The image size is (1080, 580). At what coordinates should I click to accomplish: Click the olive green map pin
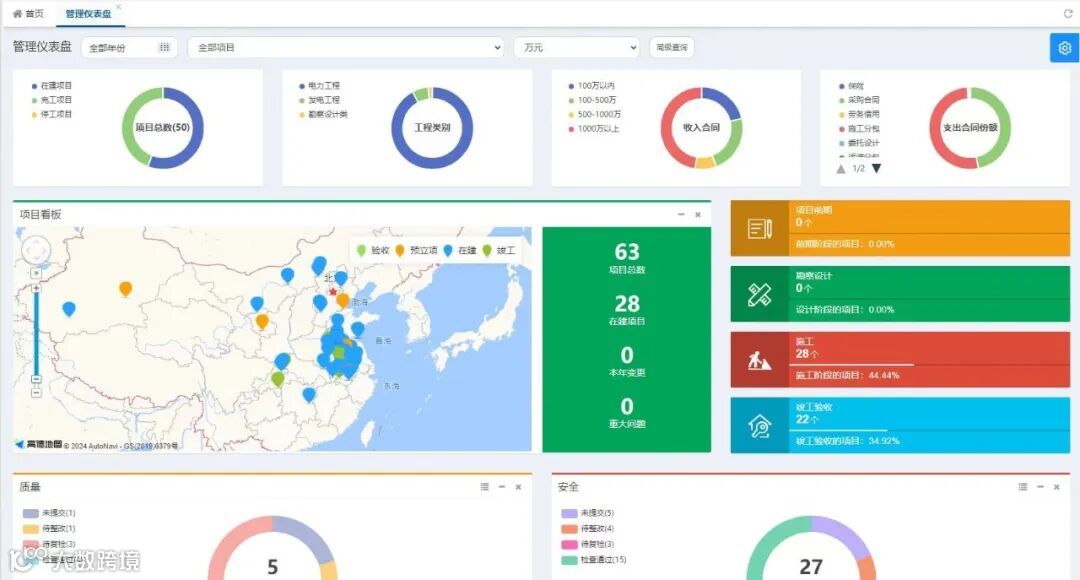point(278,379)
